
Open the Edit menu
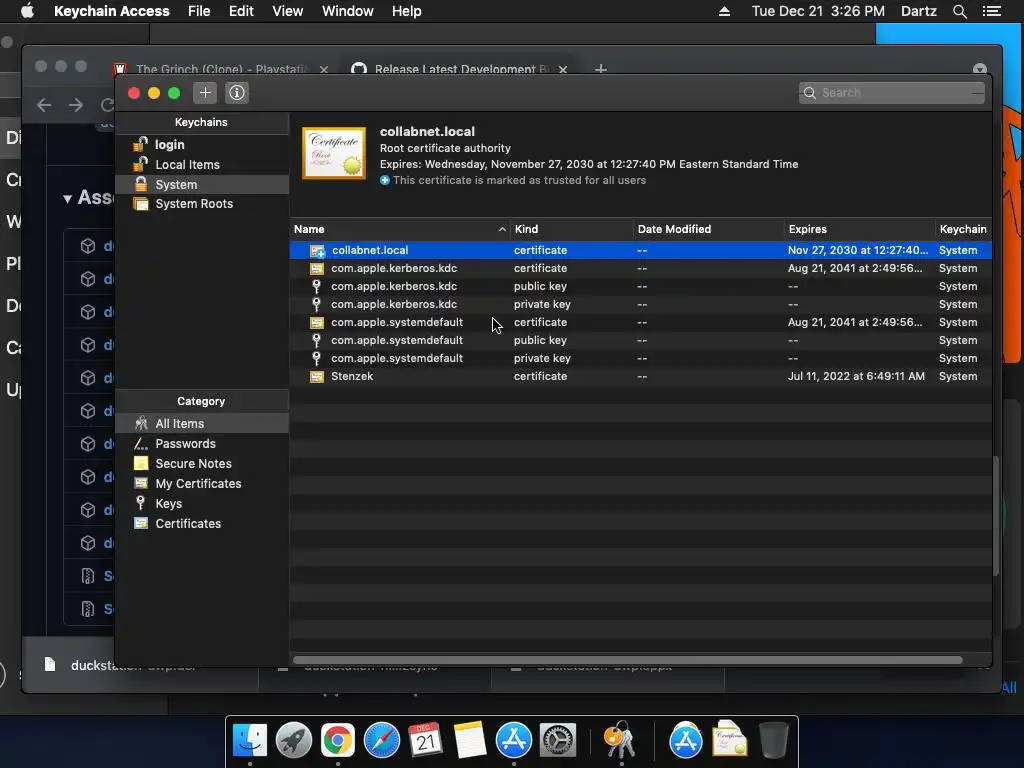241,11
